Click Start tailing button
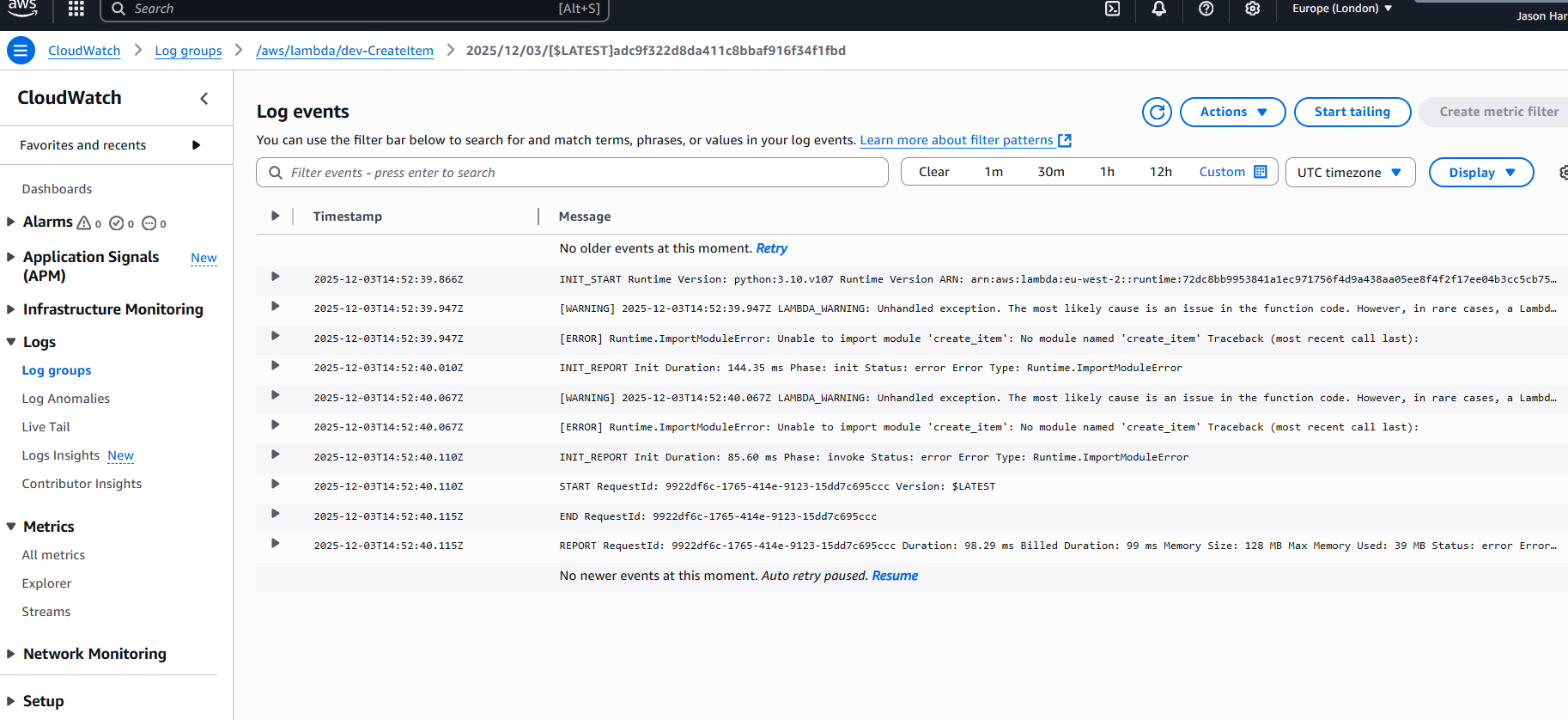This screenshot has width=1568, height=720. pos(1352,112)
